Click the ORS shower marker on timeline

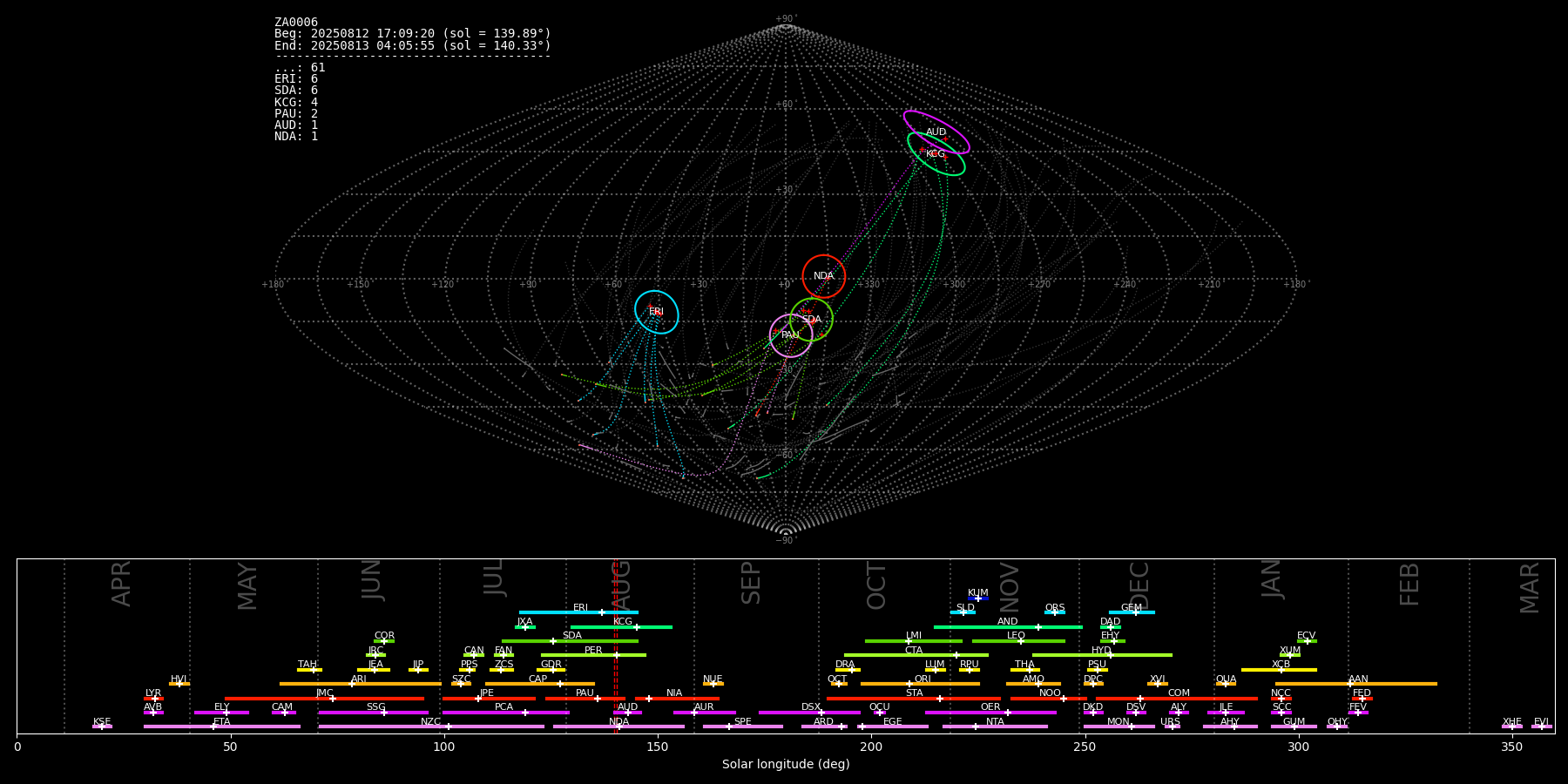pos(1055,612)
